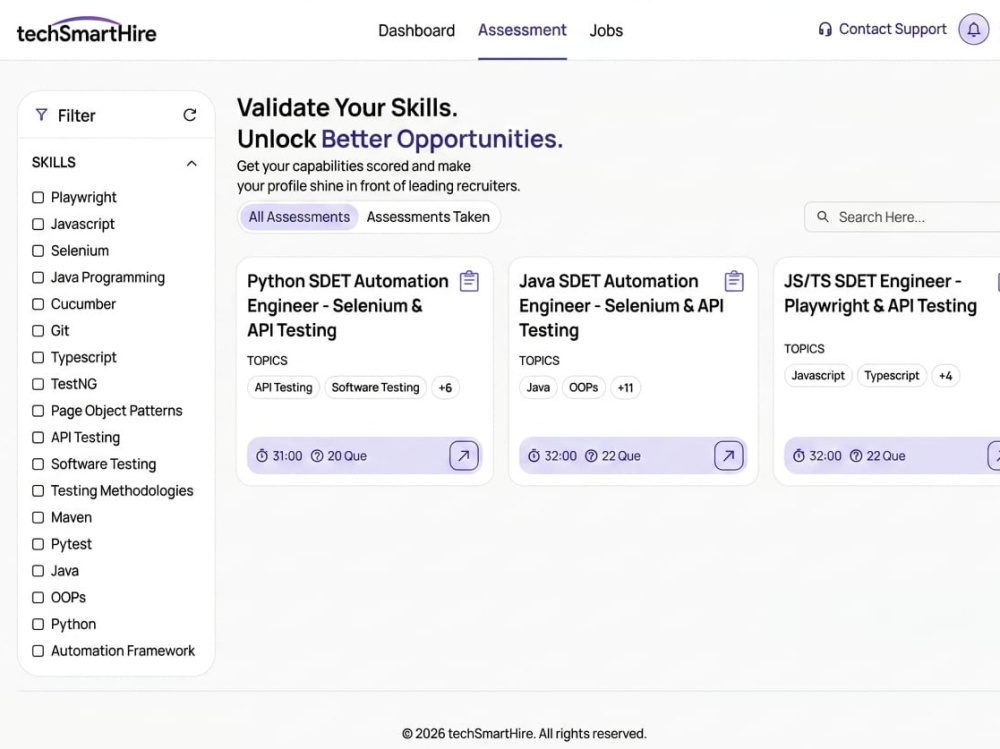This screenshot has height=749, width=1000.
Task: Open the Jobs page link
Action: coord(606,31)
